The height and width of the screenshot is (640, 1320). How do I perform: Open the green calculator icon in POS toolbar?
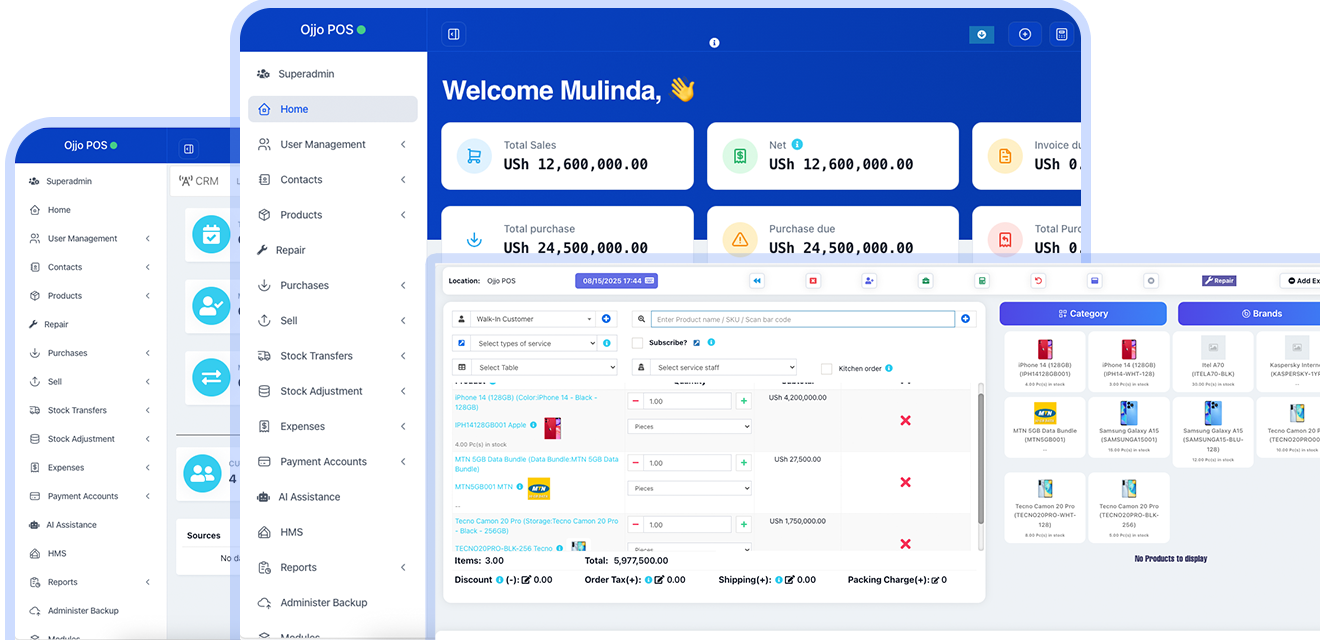pos(982,281)
